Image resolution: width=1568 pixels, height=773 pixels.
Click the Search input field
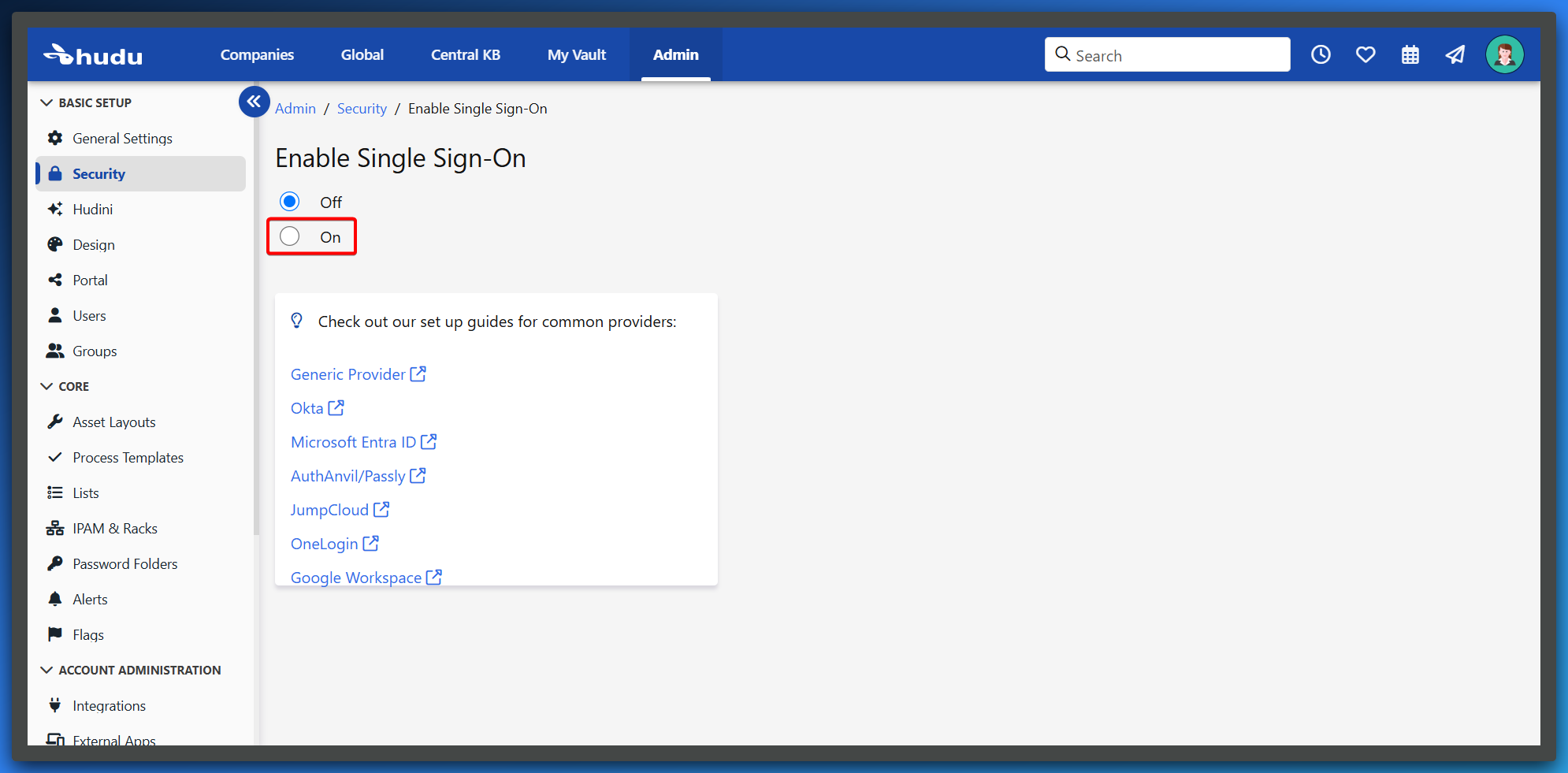(x=1167, y=54)
